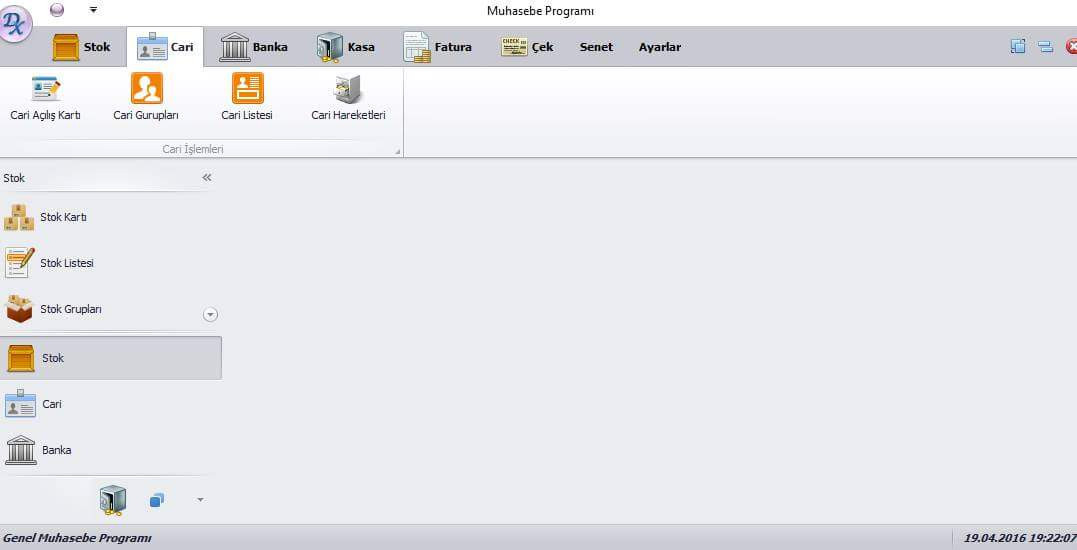This screenshot has width=1077, height=550.
Task: Switch to the Fatura ribbon tab
Action: [x=438, y=47]
